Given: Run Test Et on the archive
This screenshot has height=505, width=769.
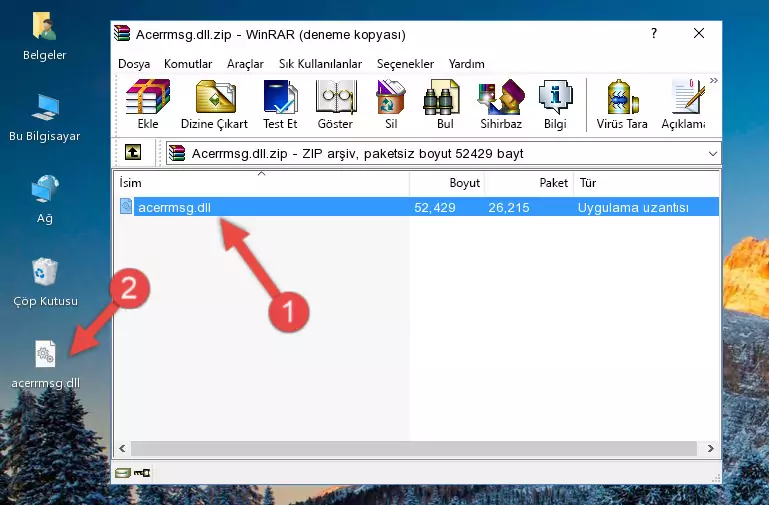Looking at the screenshot, I should coord(280,104).
